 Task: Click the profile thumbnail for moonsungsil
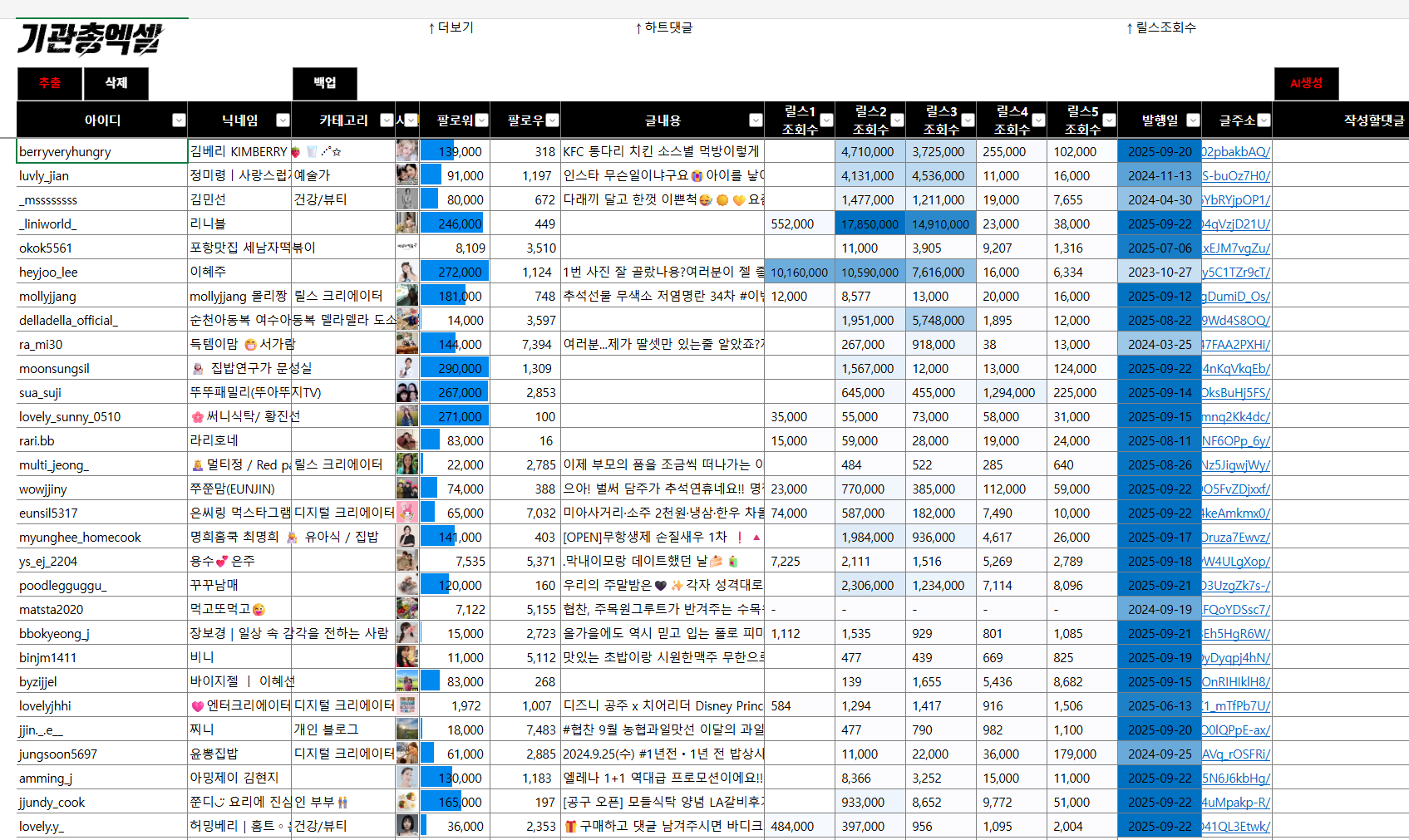407,368
